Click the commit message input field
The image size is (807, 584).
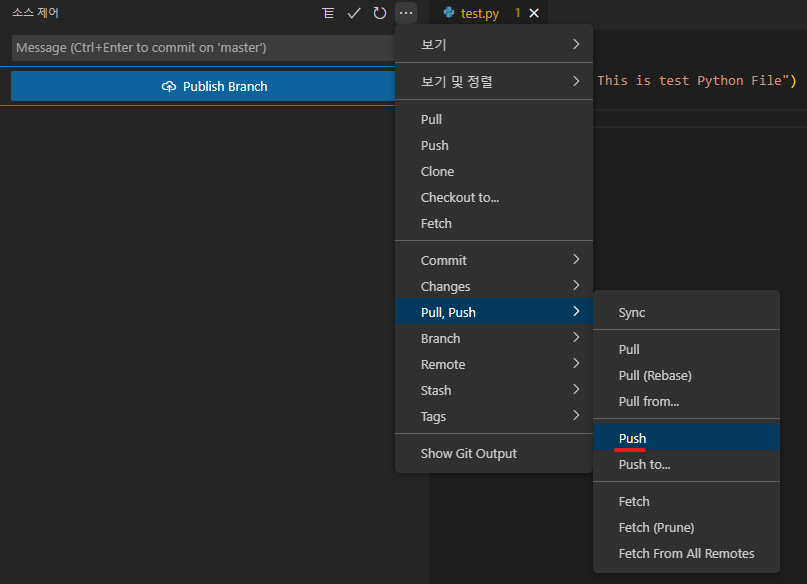point(203,48)
